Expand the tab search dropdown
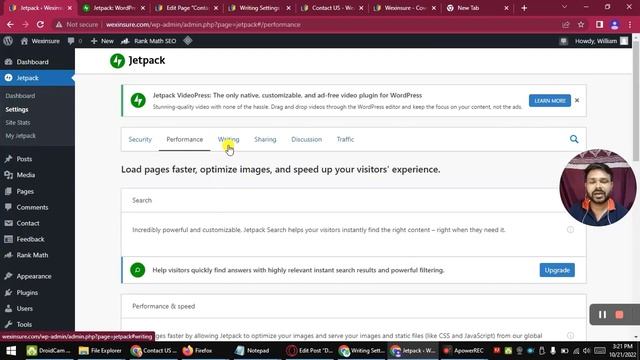The width and height of the screenshot is (640, 360). (564, 7)
